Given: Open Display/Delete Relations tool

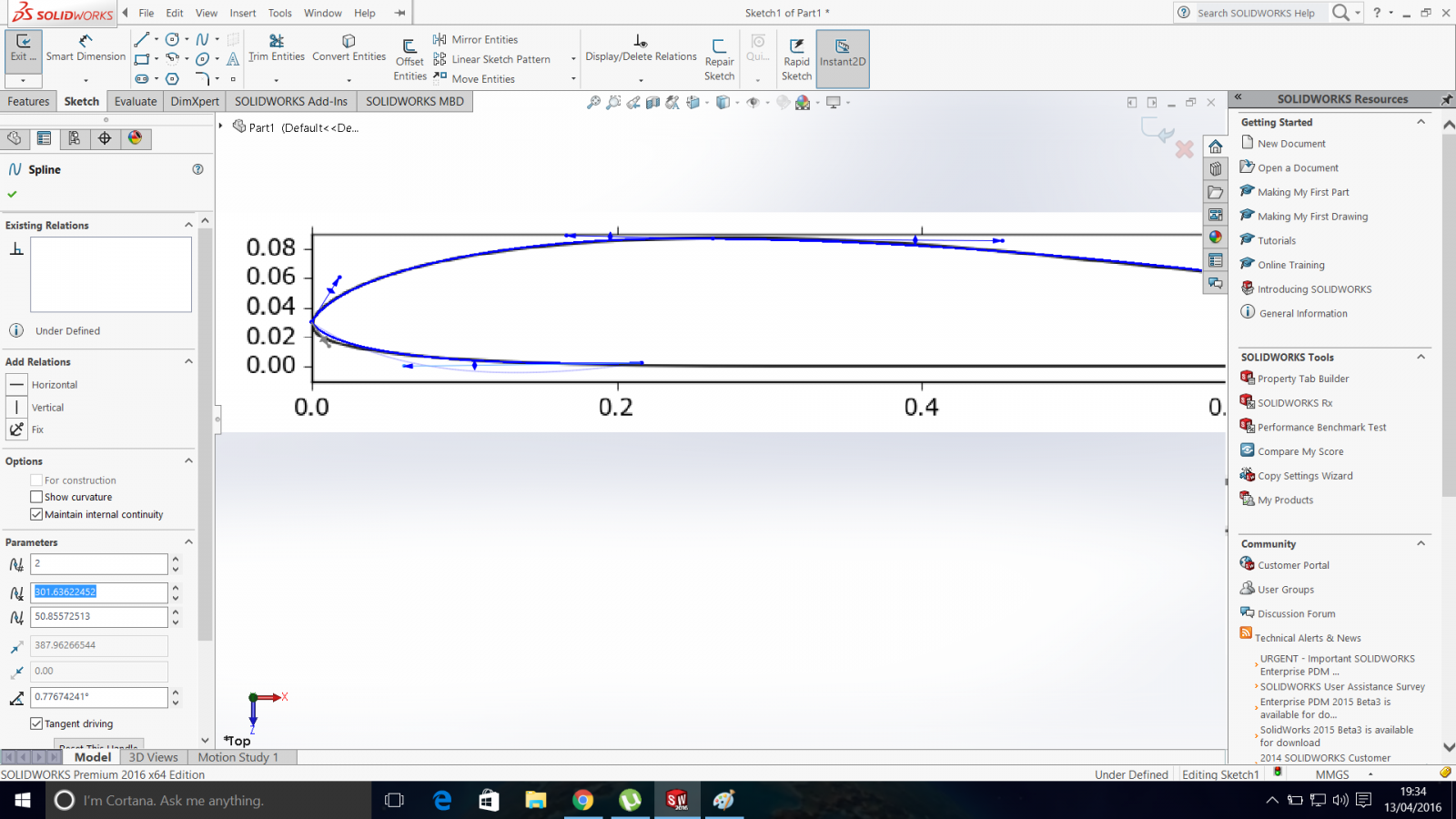Looking at the screenshot, I should tap(641, 48).
